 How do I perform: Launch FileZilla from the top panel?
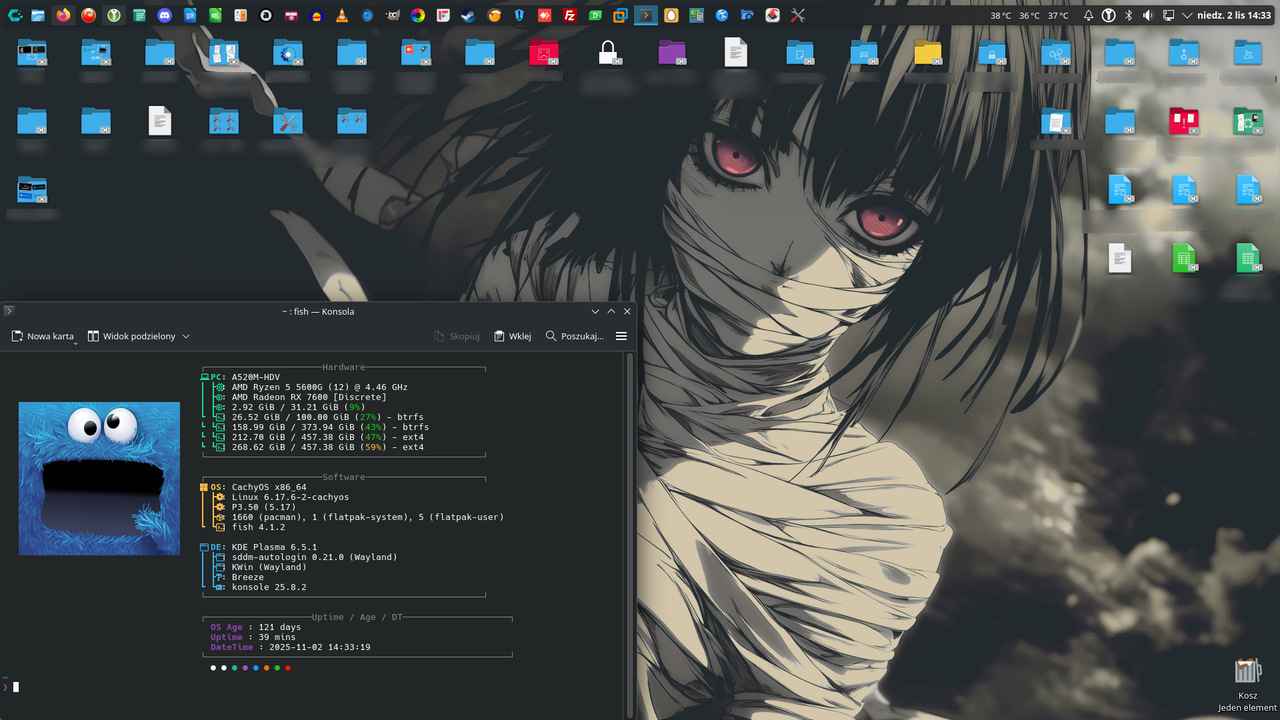click(x=570, y=16)
